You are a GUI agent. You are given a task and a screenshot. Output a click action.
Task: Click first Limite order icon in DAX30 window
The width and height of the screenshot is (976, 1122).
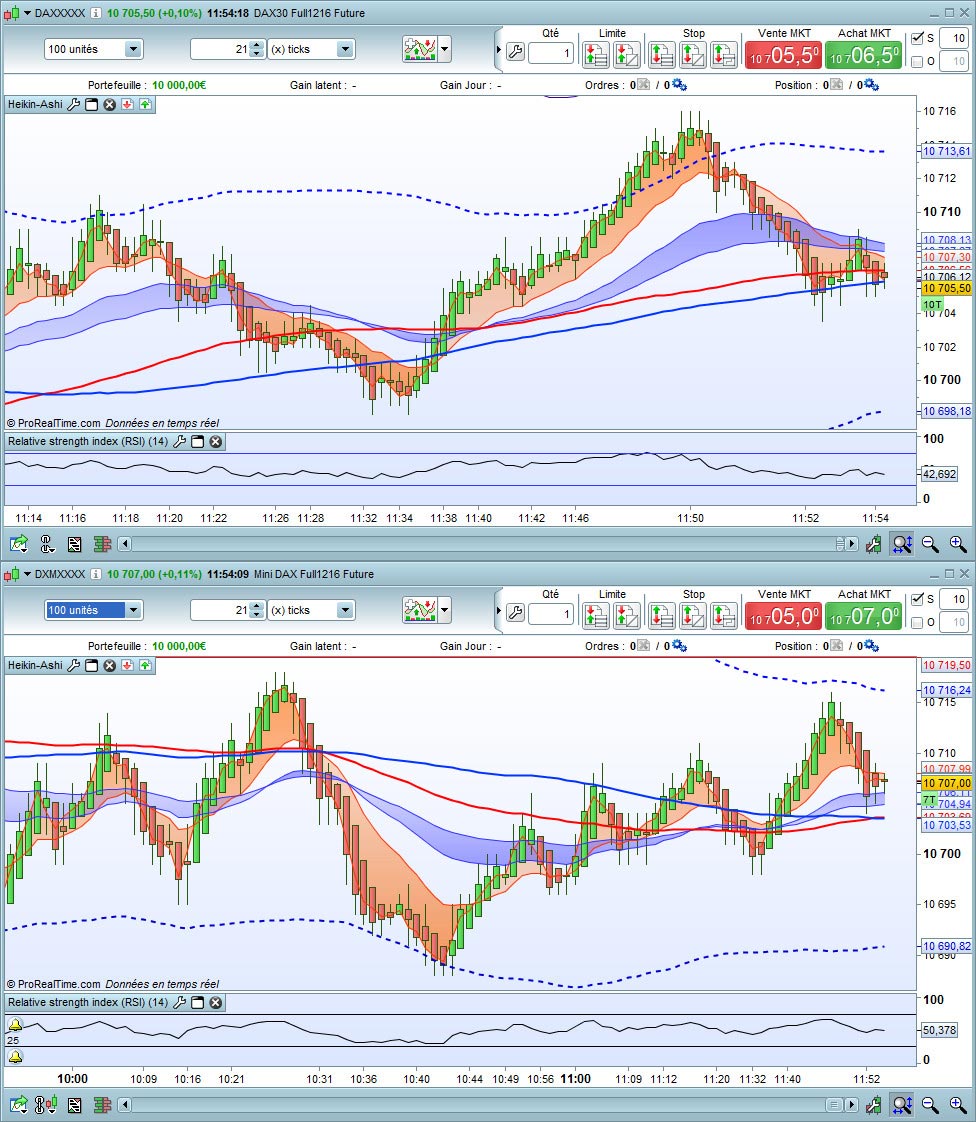595,54
